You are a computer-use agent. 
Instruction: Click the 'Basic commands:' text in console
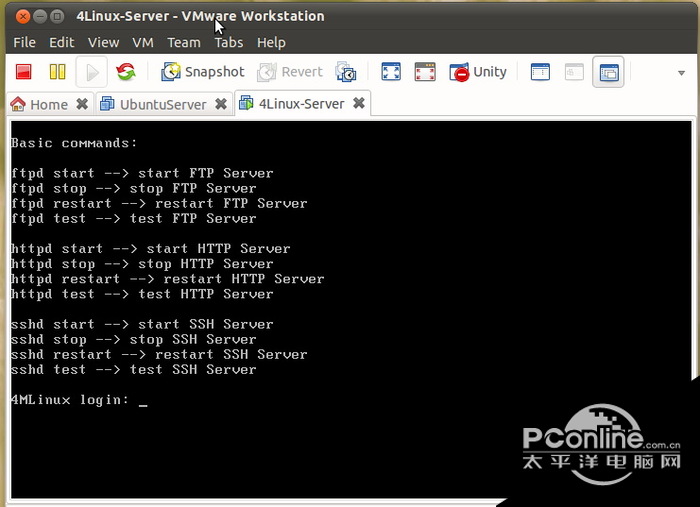(74, 143)
